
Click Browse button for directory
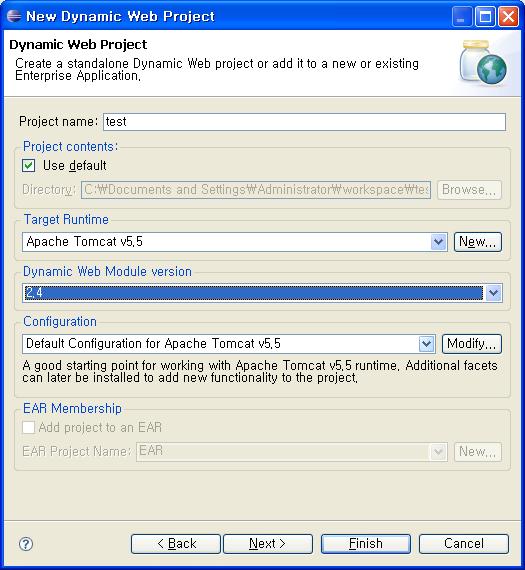[469, 190]
